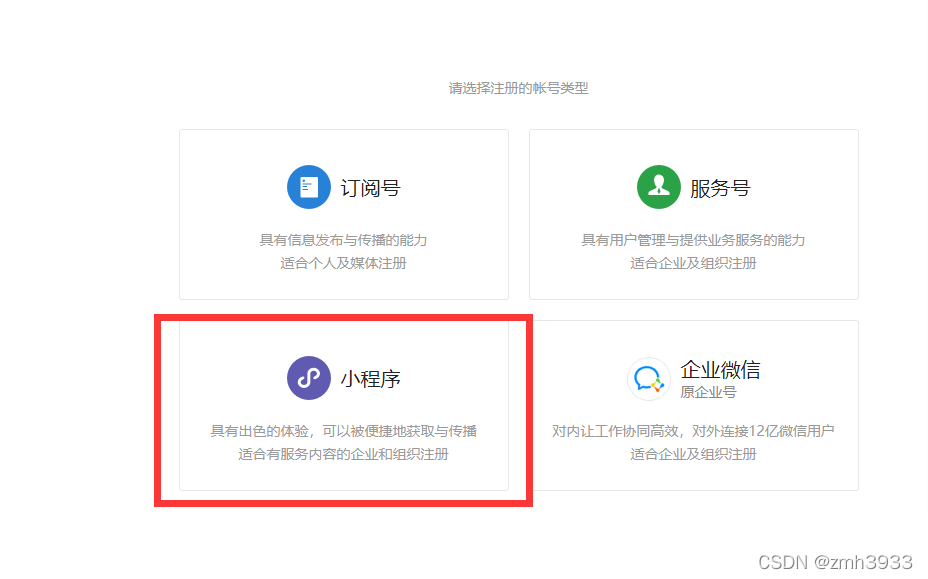Click 适合企业及组织注册 under 企业微信

693,455
